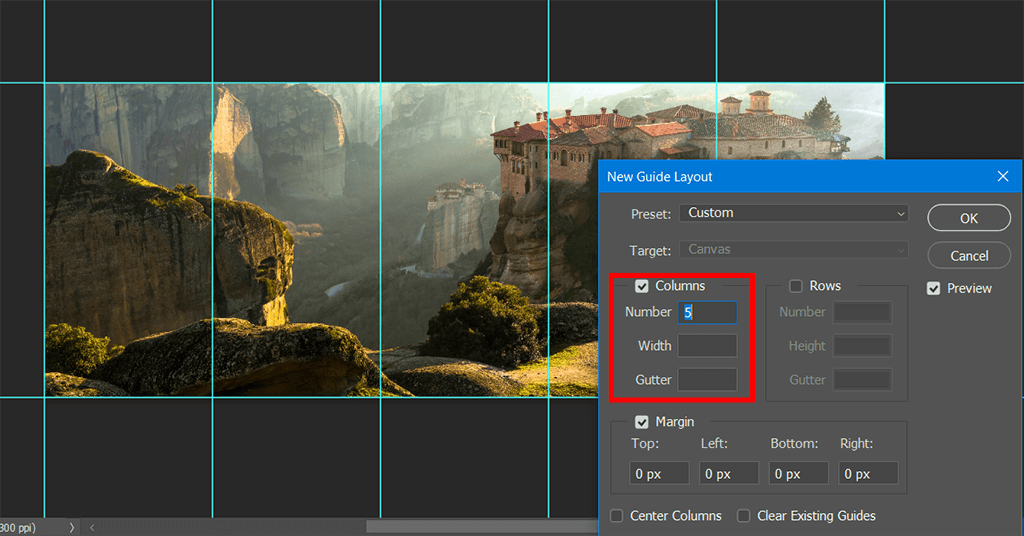The width and height of the screenshot is (1024, 536).
Task: Click the Columns Number field
Action: 707,312
